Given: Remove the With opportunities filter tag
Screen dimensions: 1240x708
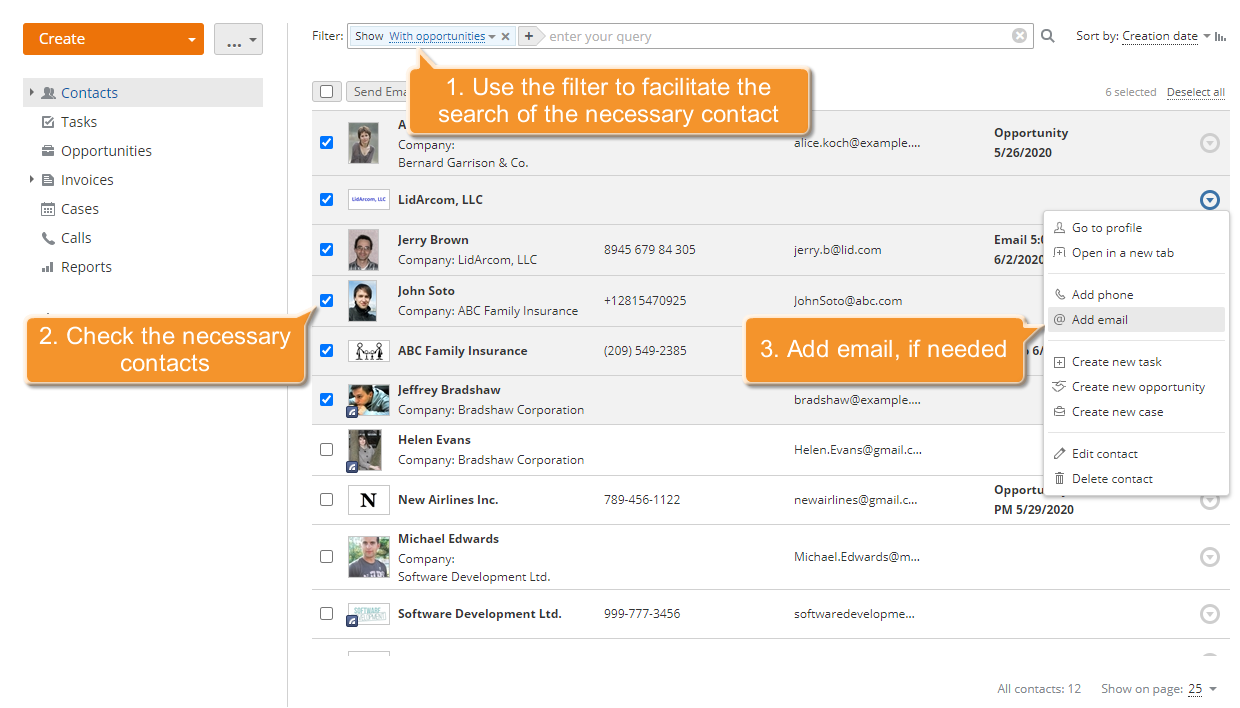Looking at the screenshot, I should [x=506, y=36].
